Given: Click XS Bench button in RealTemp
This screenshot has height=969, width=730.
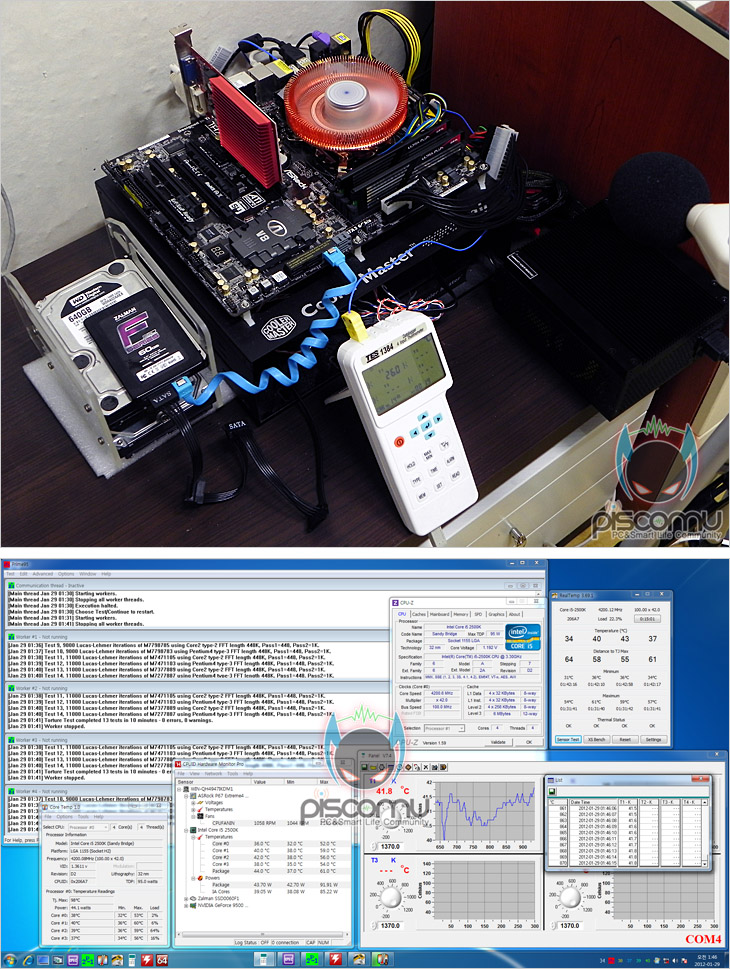Looking at the screenshot, I should (596, 739).
